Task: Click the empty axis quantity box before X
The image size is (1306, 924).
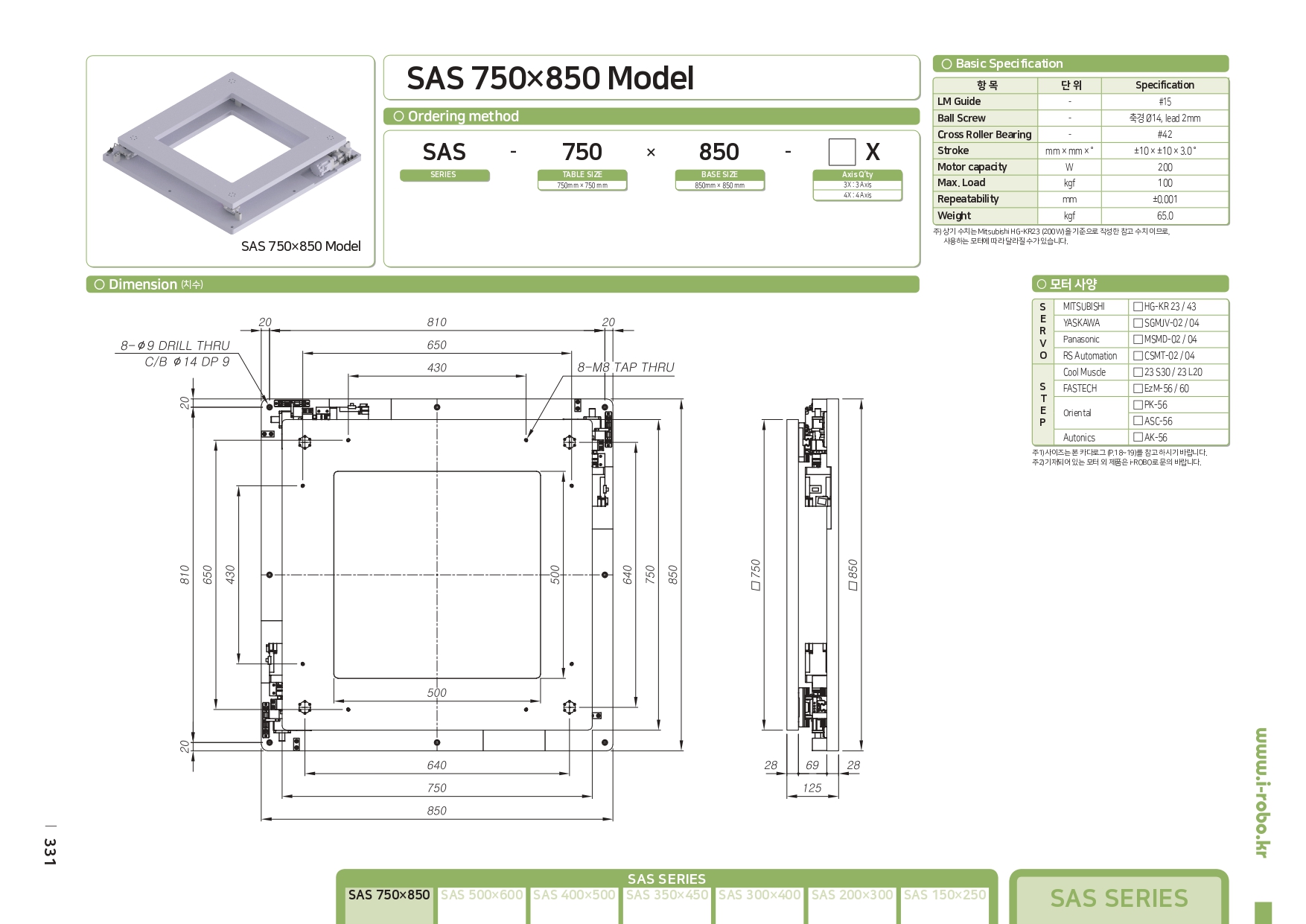Action: [842, 152]
